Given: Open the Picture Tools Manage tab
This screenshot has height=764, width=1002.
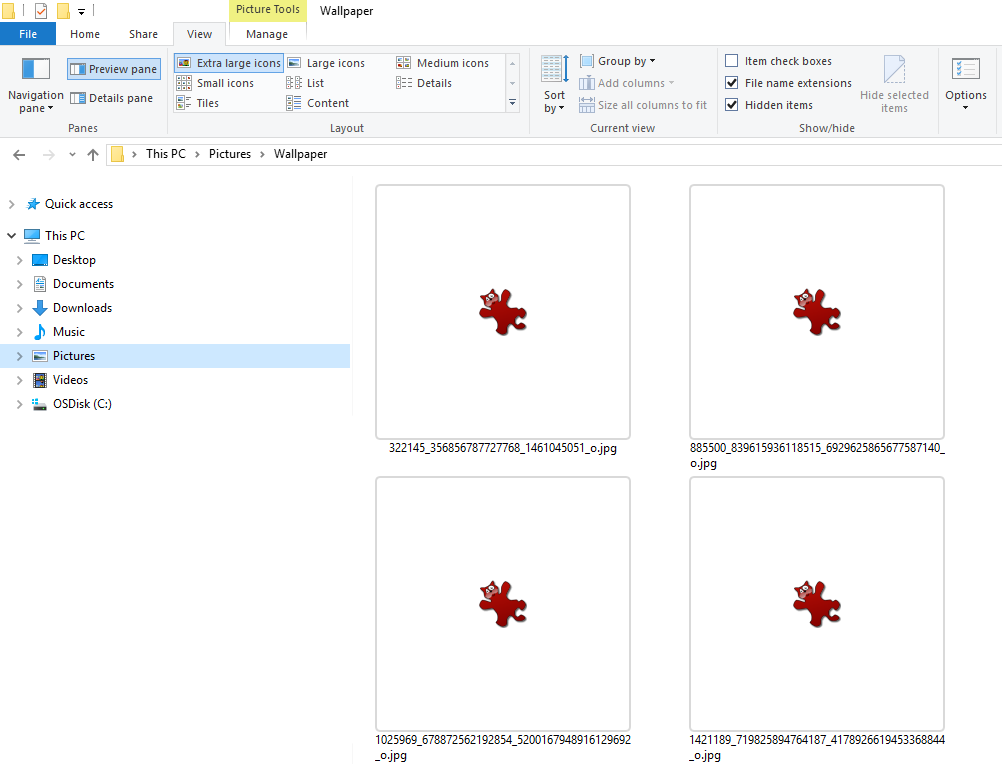Looking at the screenshot, I should click(x=266, y=33).
